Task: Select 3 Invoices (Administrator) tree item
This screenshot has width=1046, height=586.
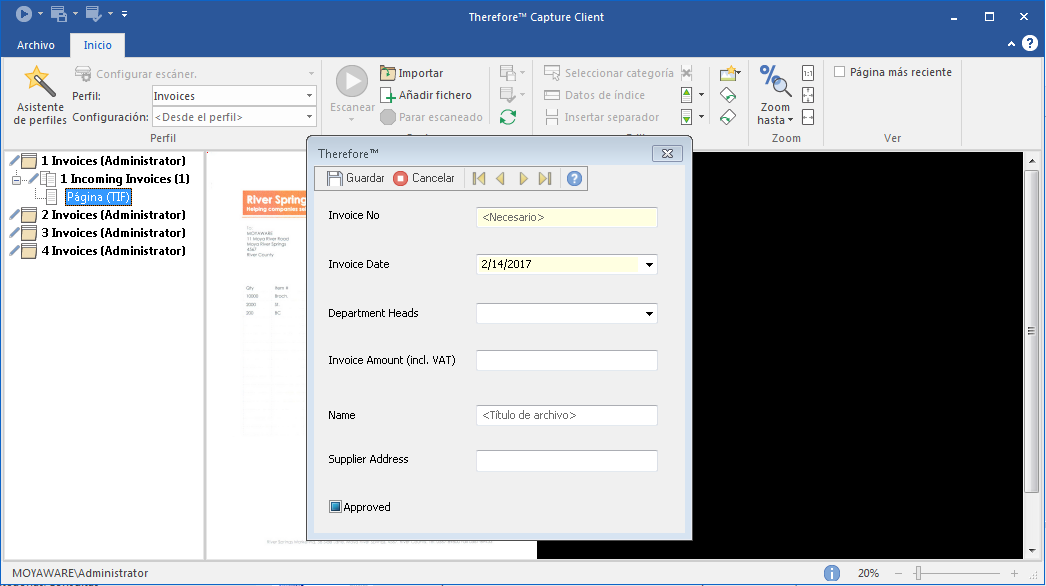Action: tap(113, 233)
